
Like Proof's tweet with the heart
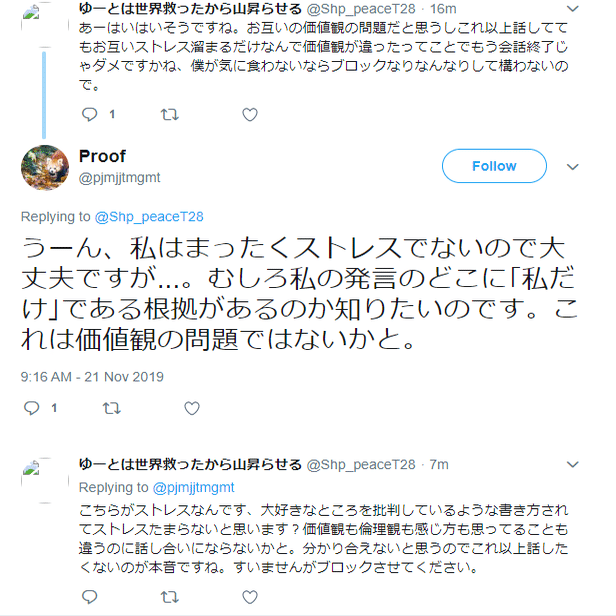coord(192,408)
